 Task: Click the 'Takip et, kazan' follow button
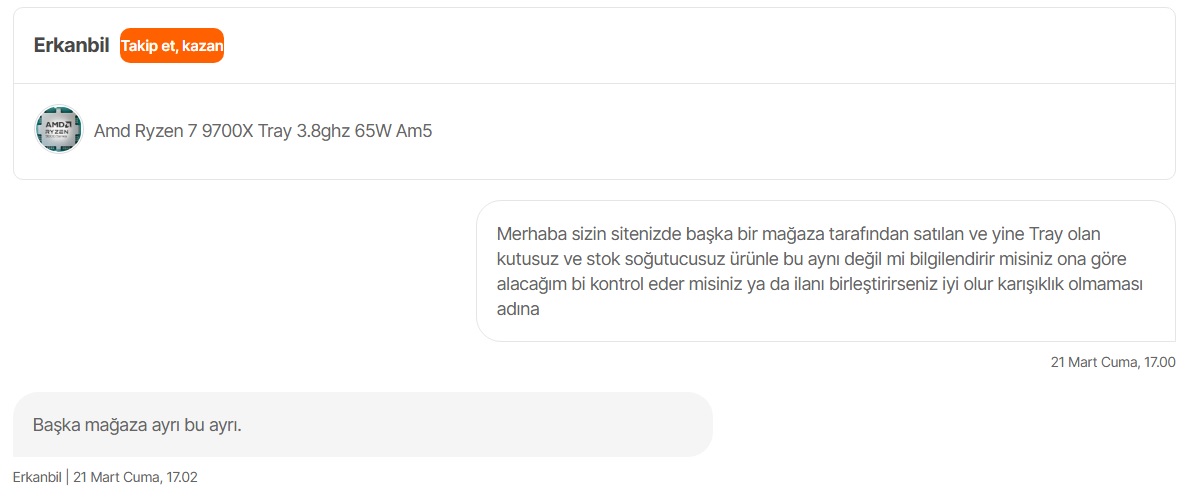point(172,46)
